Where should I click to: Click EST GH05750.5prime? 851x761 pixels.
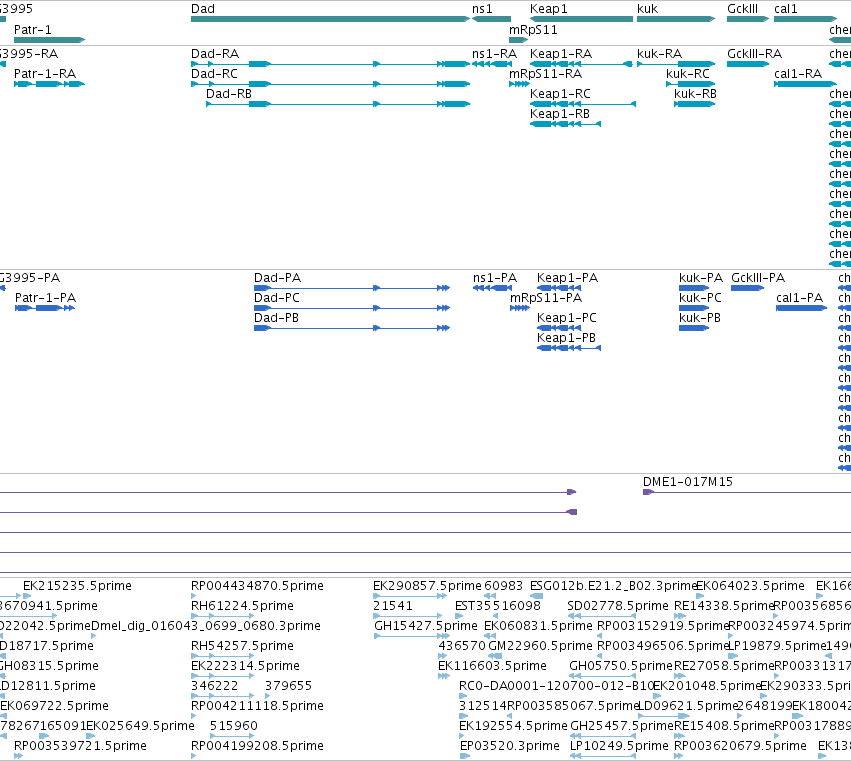pyautogui.click(x=621, y=667)
